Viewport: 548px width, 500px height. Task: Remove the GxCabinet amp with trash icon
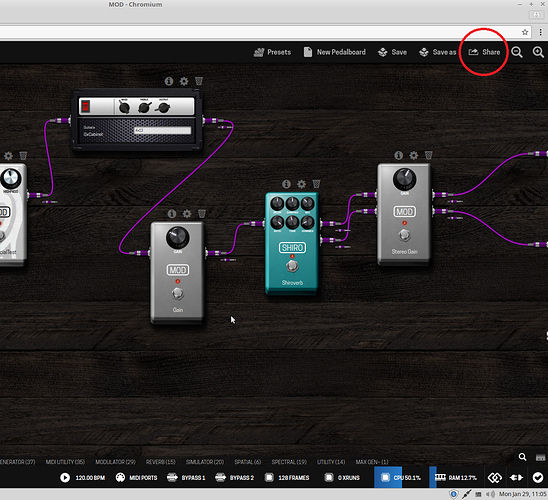tap(199, 81)
